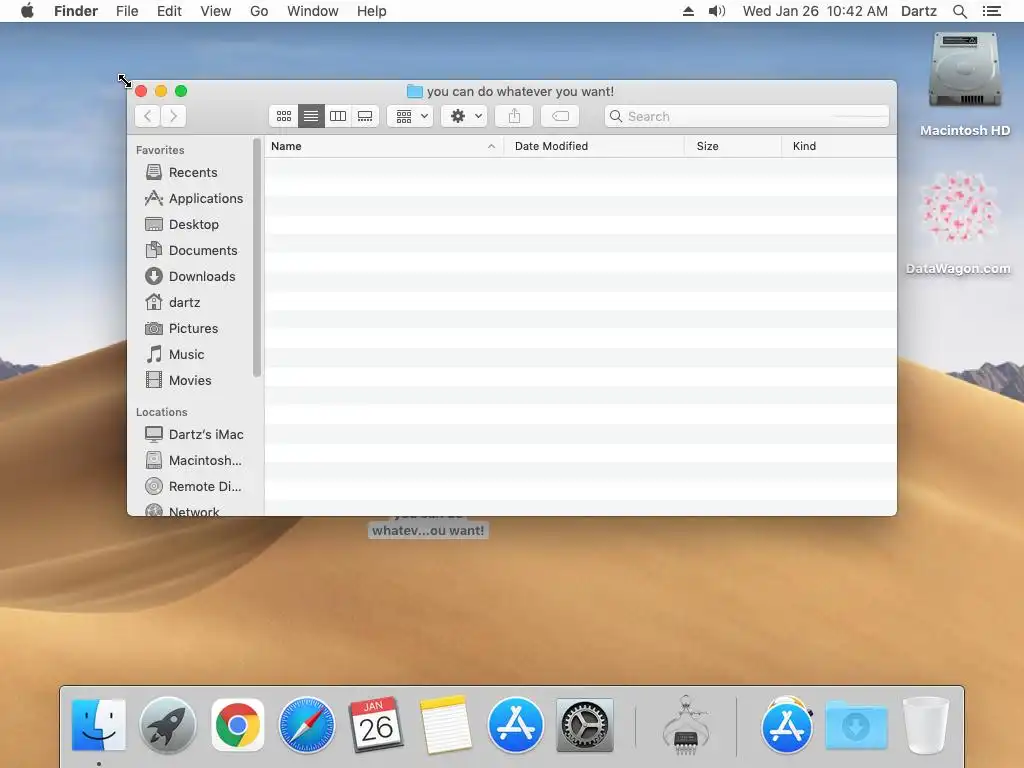Image resolution: width=1024 pixels, height=768 pixels.
Task: Click in the Finder Search field
Action: [x=747, y=116]
